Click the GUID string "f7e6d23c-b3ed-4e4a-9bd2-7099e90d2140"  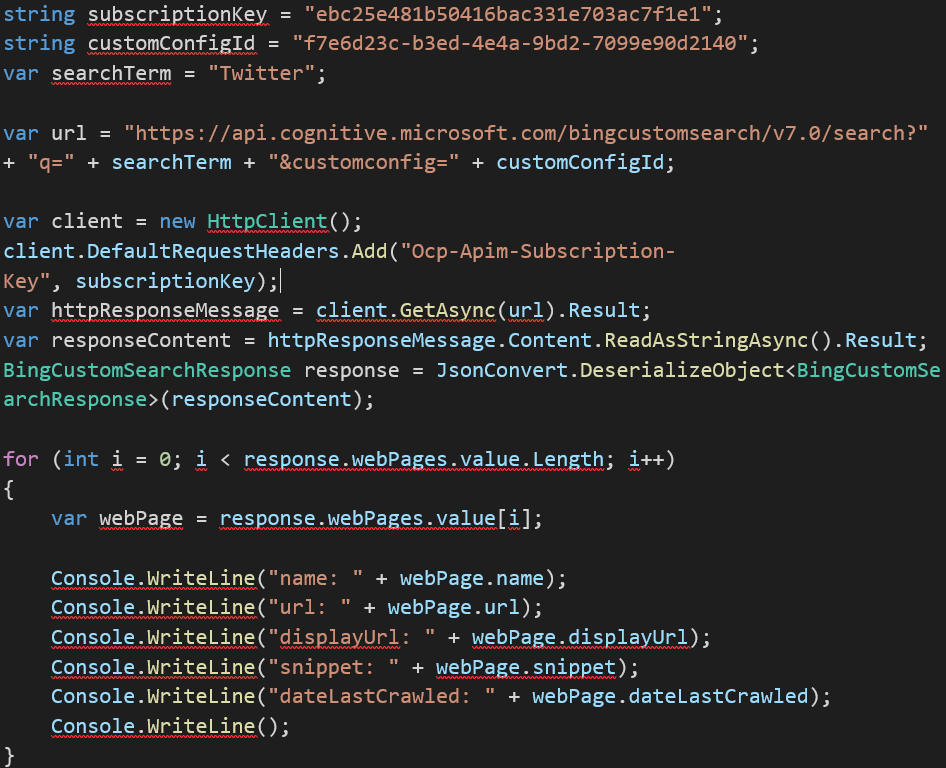click(x=520, y=43)
